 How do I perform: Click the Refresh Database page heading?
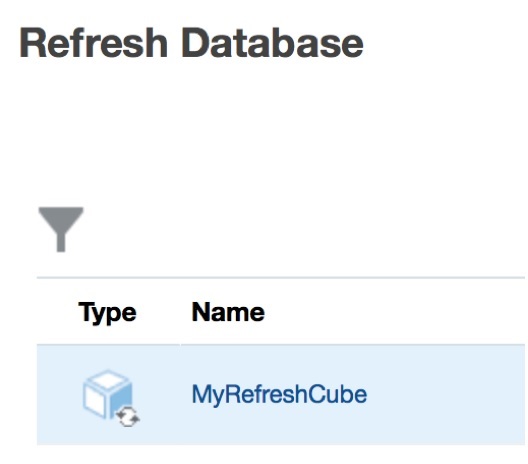[x=192, y=43]
